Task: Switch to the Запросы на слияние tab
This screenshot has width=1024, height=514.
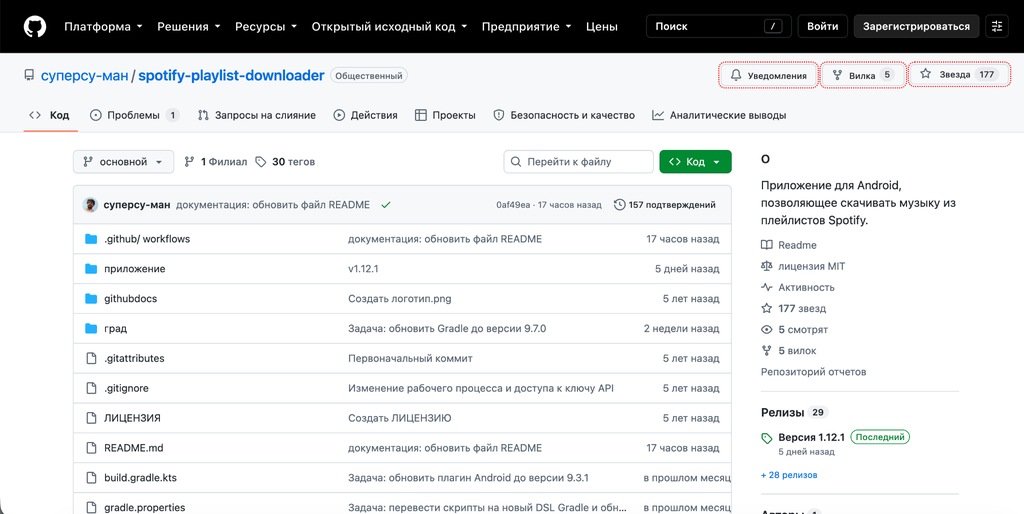Action: click(x=257, y=115)
